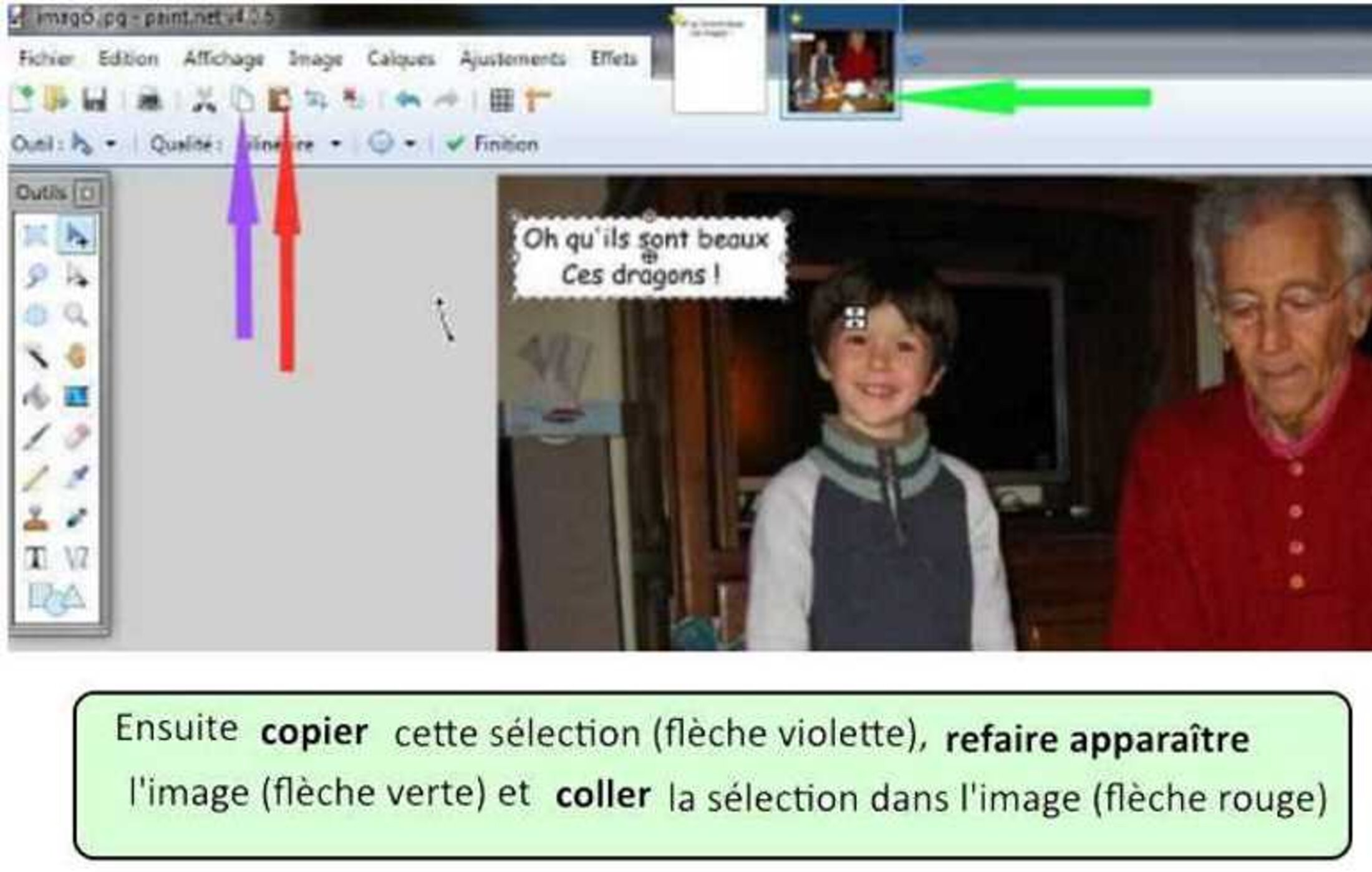This screenshot has width=1372, height=872.
Task: Open the Outil tool chooser dropdown
Action: [111, 144]
